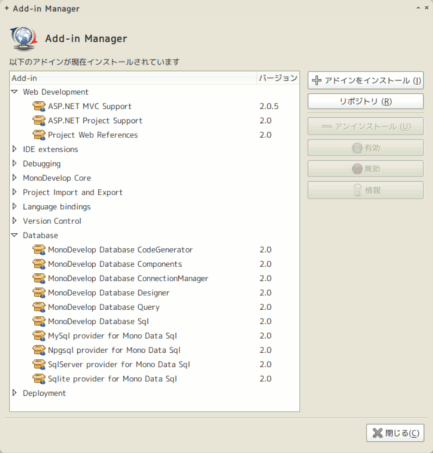Click the ASP.NET MVC Support package icon
The width and height of the screenshot is (433, 454).
coord(39,106)
